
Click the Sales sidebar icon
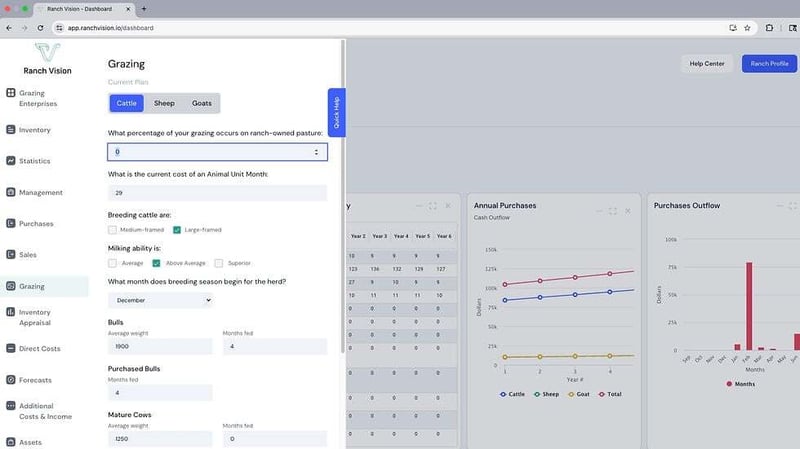[x=11, y=255]
